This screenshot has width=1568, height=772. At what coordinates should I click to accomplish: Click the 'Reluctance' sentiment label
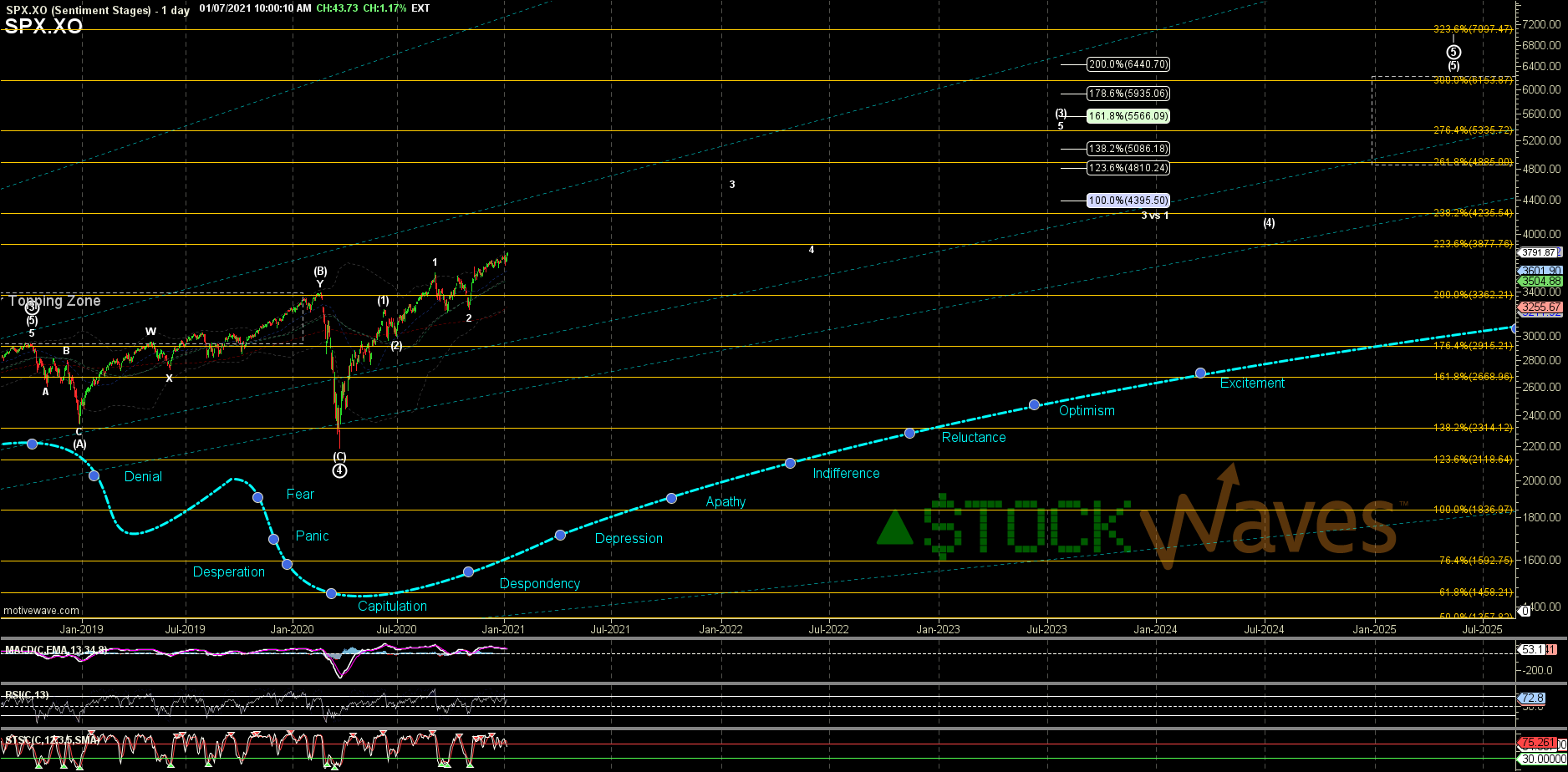pyautogui.click(x=974, y=438)
